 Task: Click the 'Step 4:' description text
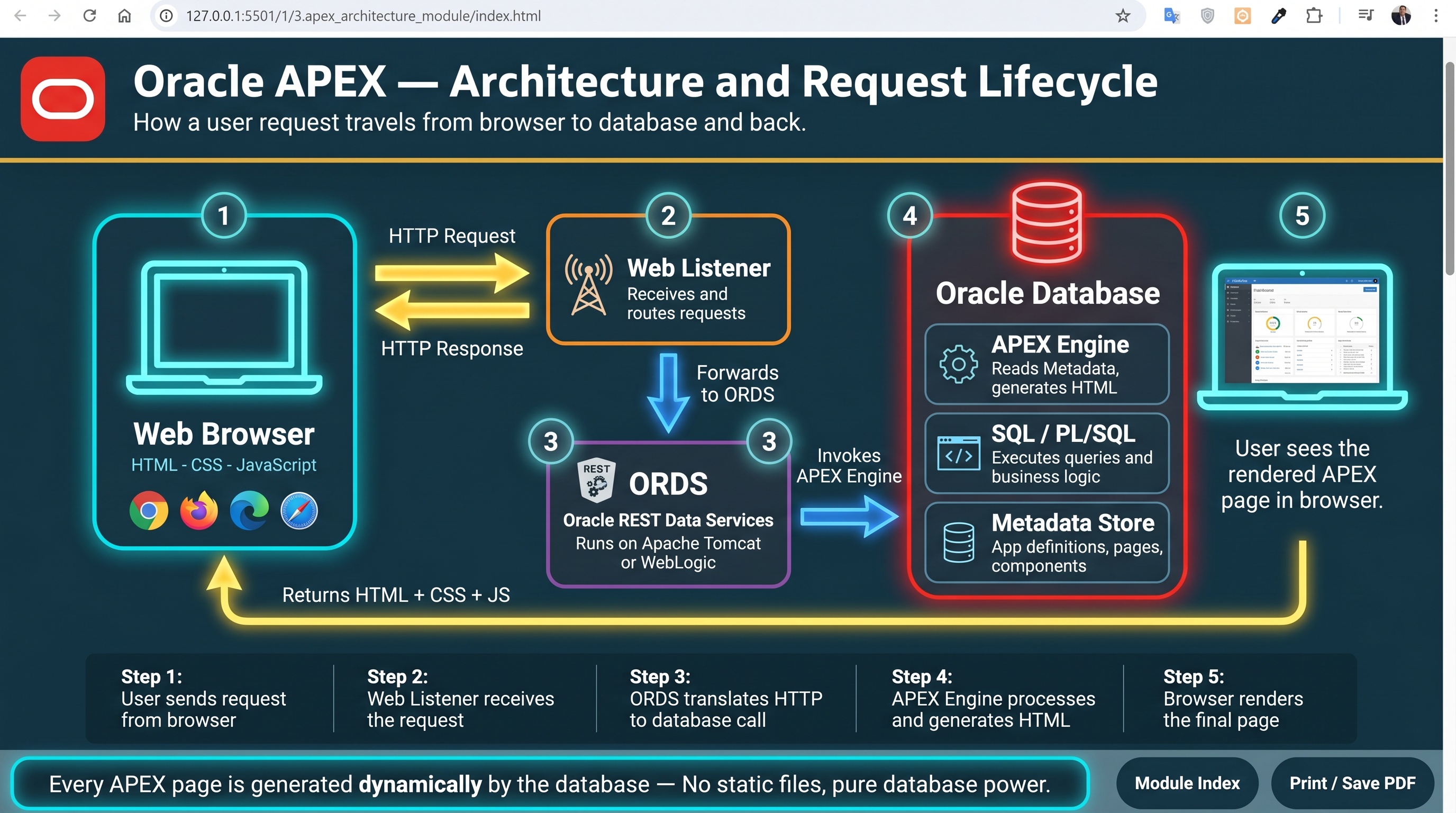[x=993, y=709]
